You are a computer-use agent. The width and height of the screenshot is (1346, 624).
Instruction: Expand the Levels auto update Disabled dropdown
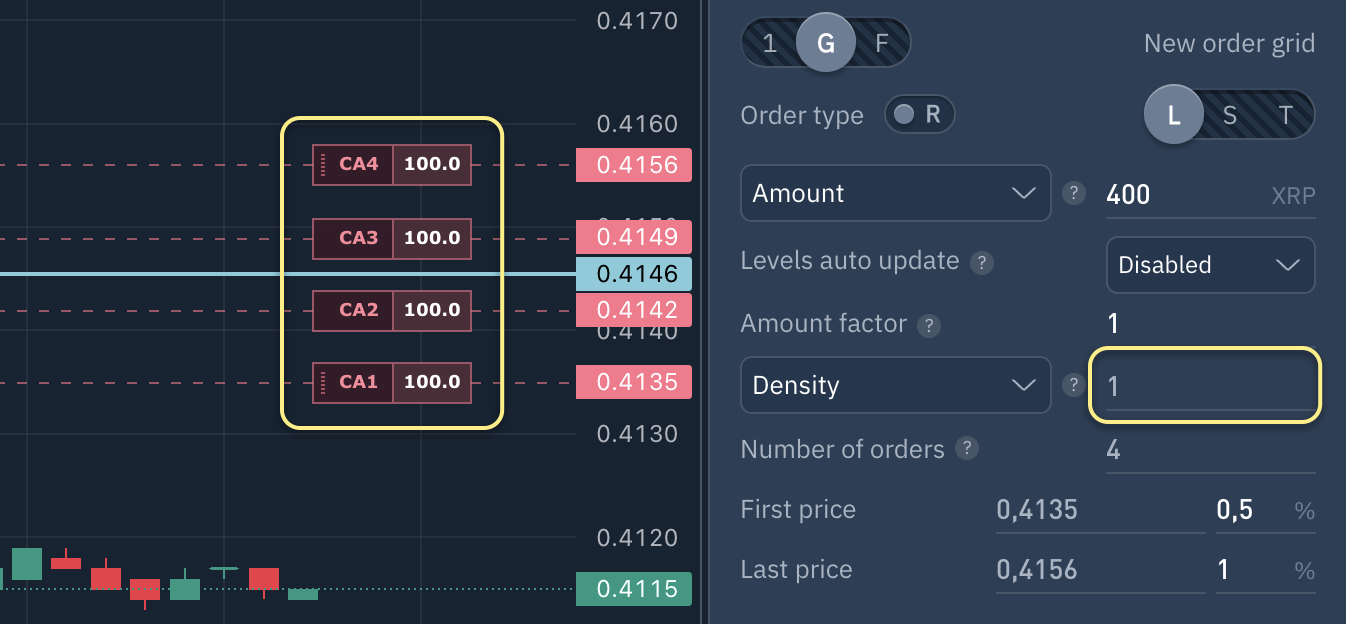point(1210,265)
